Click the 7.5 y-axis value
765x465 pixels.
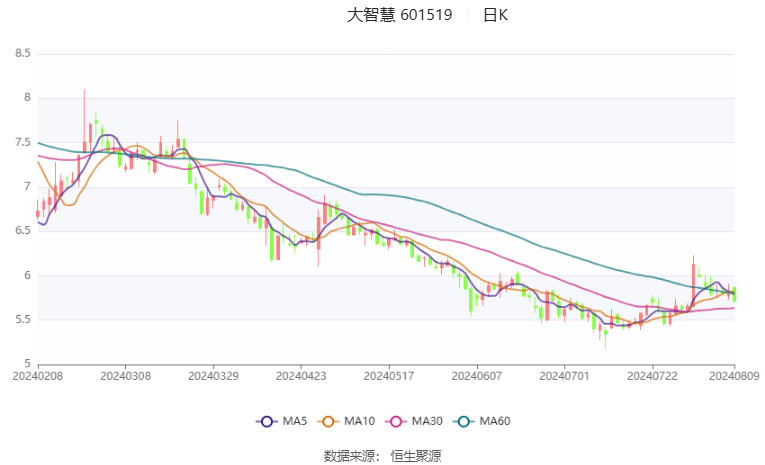pos(22,142)
